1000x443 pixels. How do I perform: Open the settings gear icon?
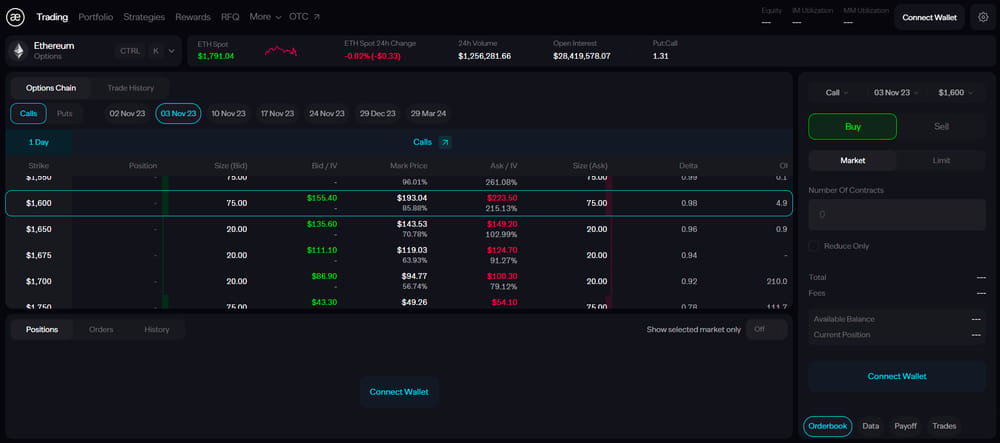coord(983,17)
